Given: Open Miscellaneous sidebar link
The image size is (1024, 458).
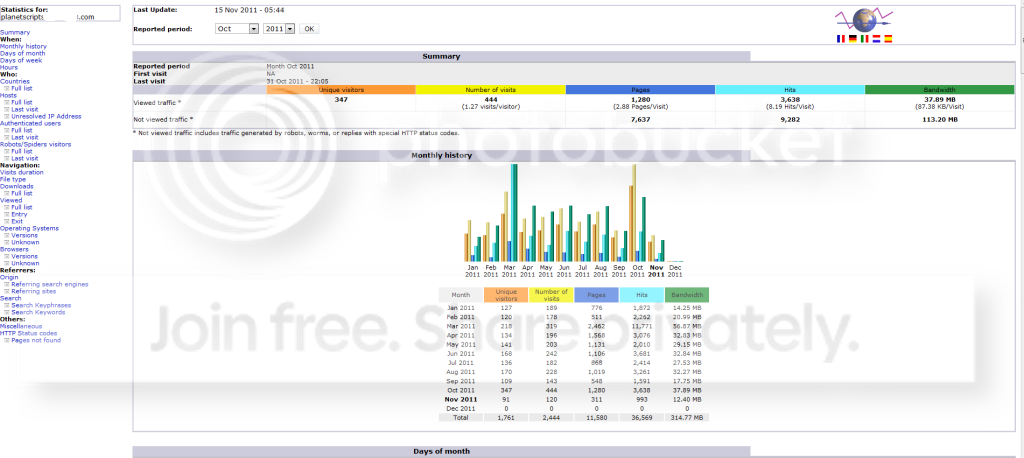Looking at the screenshot, I should pos(21,326).
